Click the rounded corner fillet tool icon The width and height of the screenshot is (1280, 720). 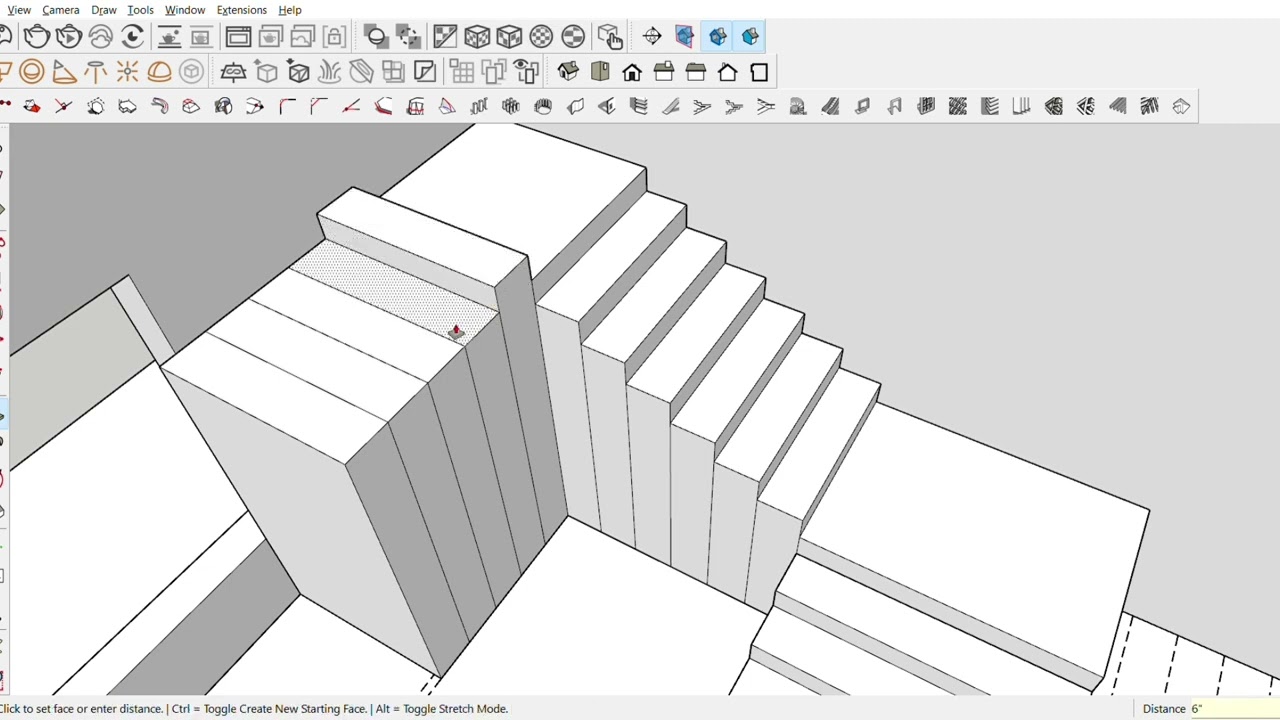pyautogui.click(x=287, y=107)
